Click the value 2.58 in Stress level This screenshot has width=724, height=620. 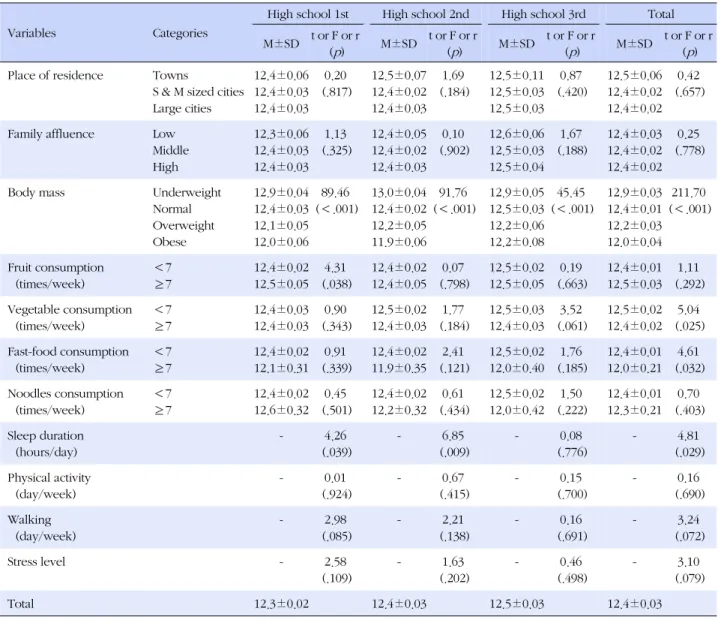click(335, 562)
